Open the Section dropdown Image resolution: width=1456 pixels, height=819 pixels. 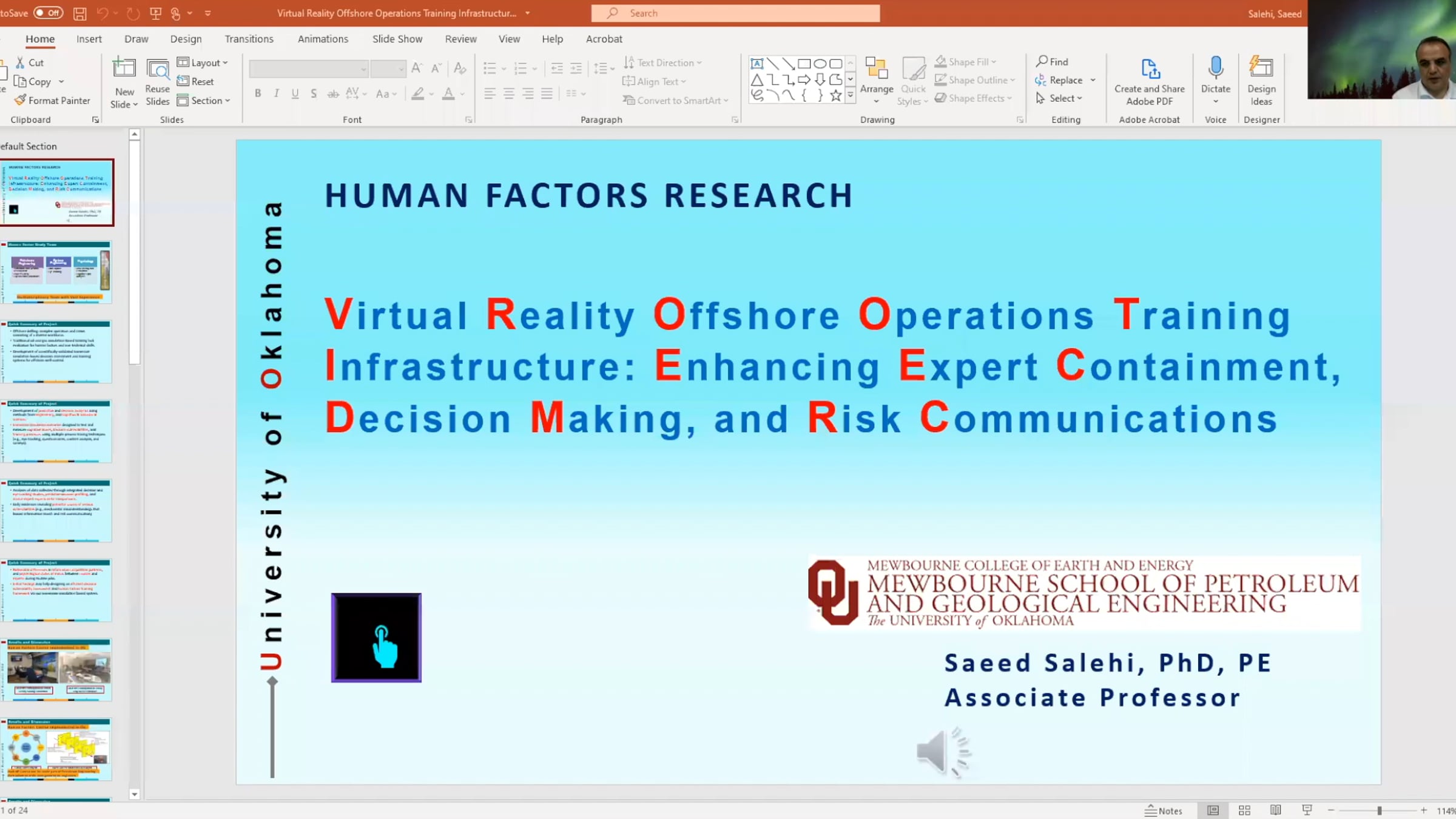click(x=205, y=100)
